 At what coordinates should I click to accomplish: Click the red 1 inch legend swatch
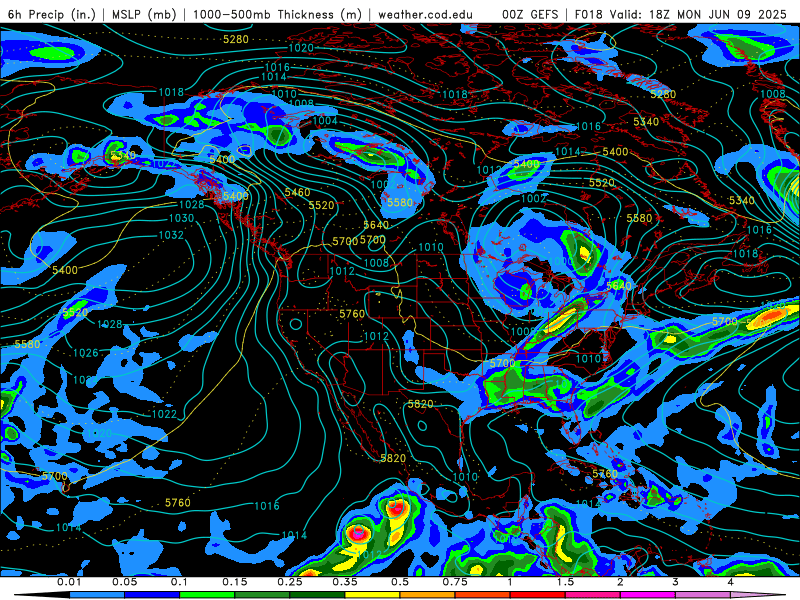click(x=538, y=595)
